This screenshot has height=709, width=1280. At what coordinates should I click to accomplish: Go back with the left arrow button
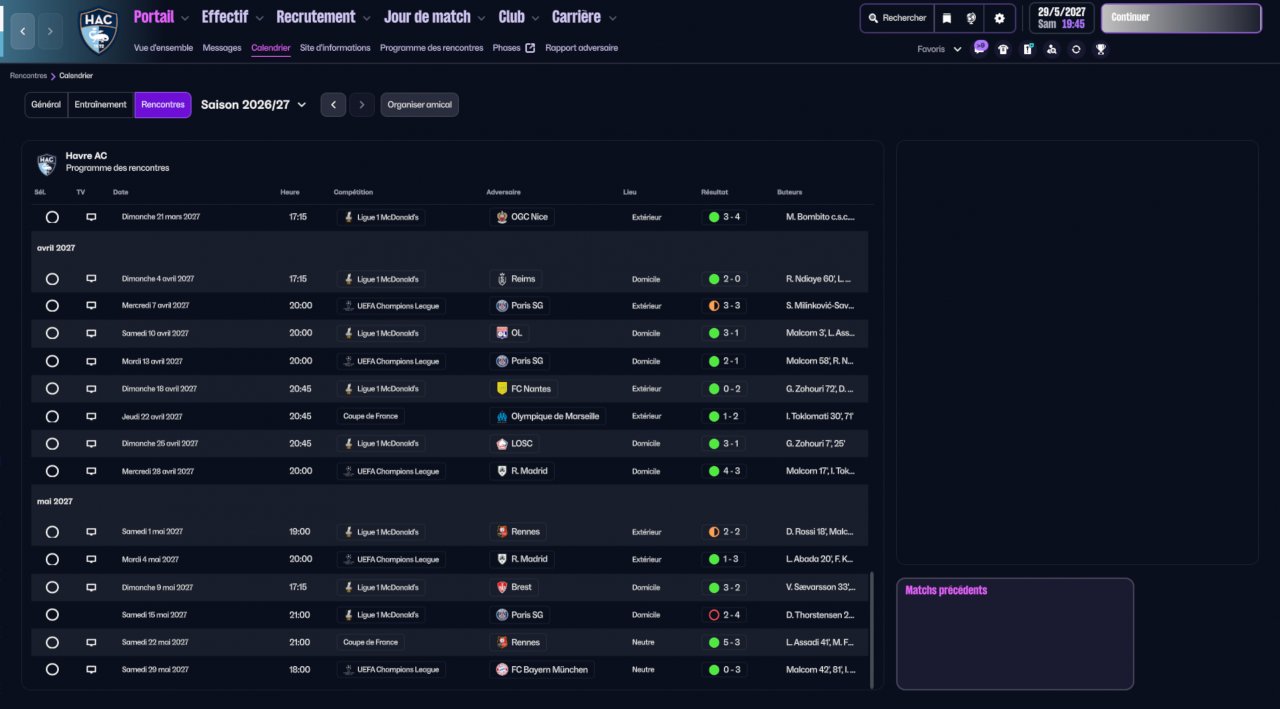(24, 31)
